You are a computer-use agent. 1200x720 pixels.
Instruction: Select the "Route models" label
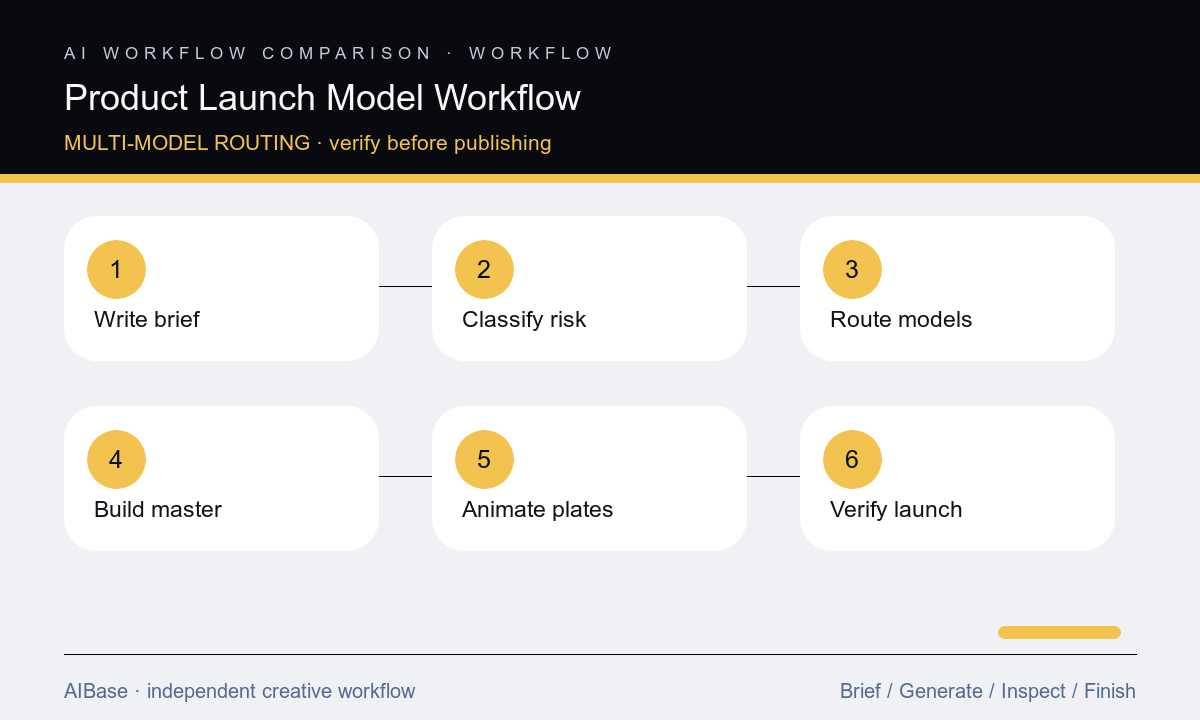pyautogui.click(x=901, y=320)
